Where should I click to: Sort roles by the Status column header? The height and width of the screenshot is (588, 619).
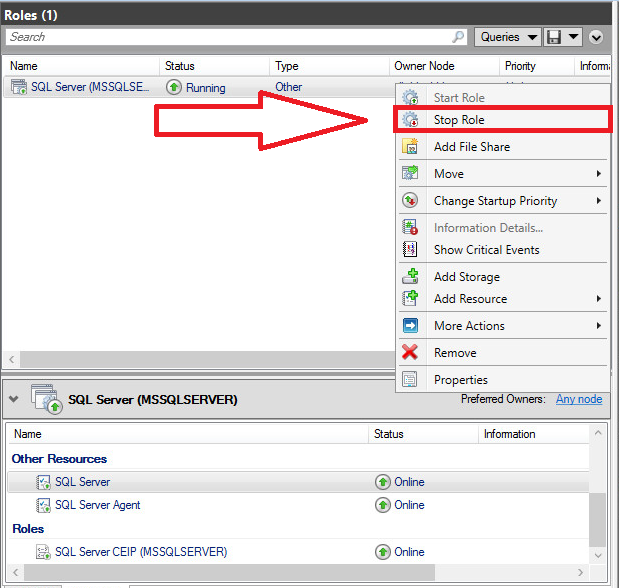coord(180,66)
